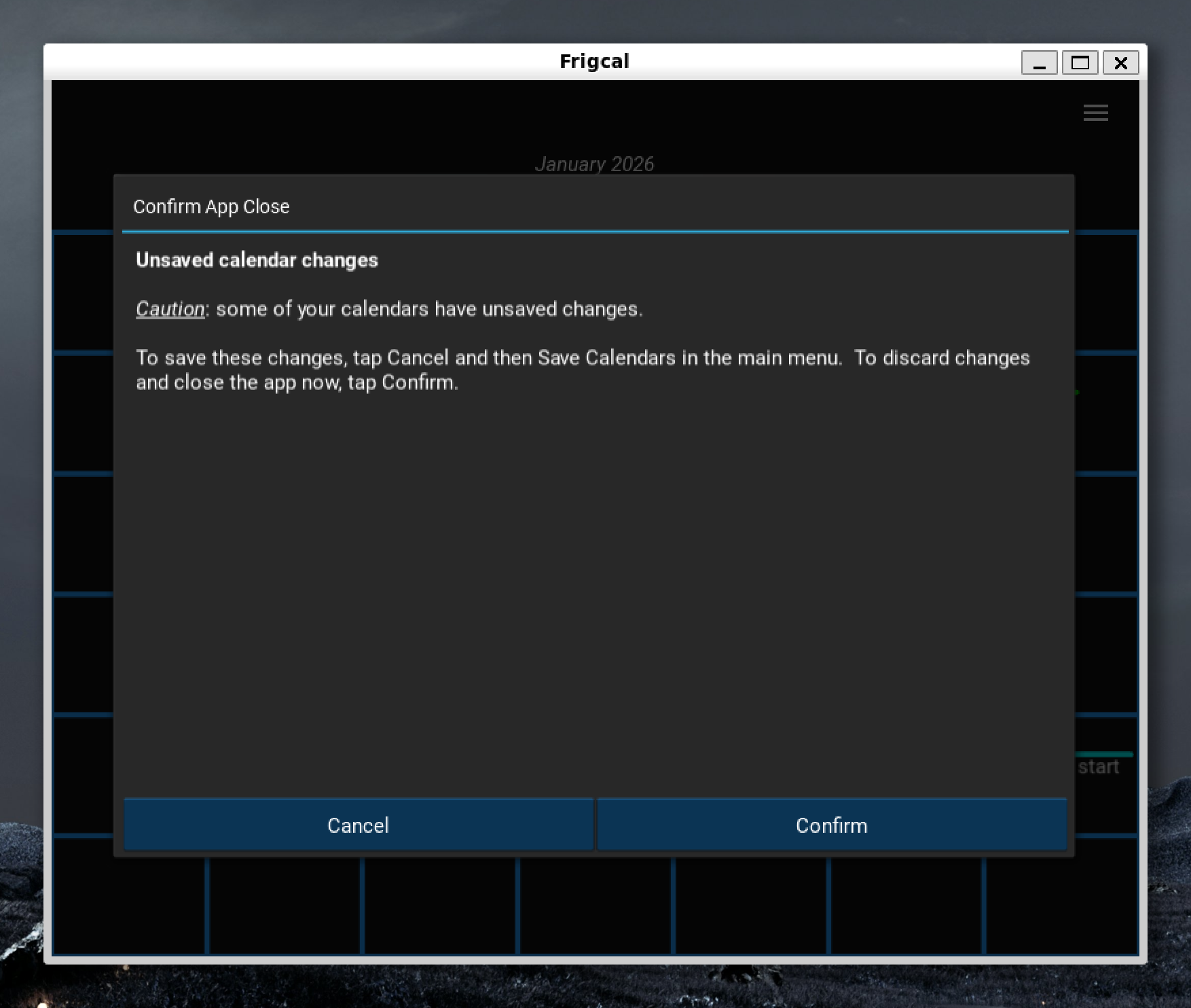Click the "Confirm App Close" dialog title
The height and width of the screenshot is (1008, 1191).
[211, 206]
